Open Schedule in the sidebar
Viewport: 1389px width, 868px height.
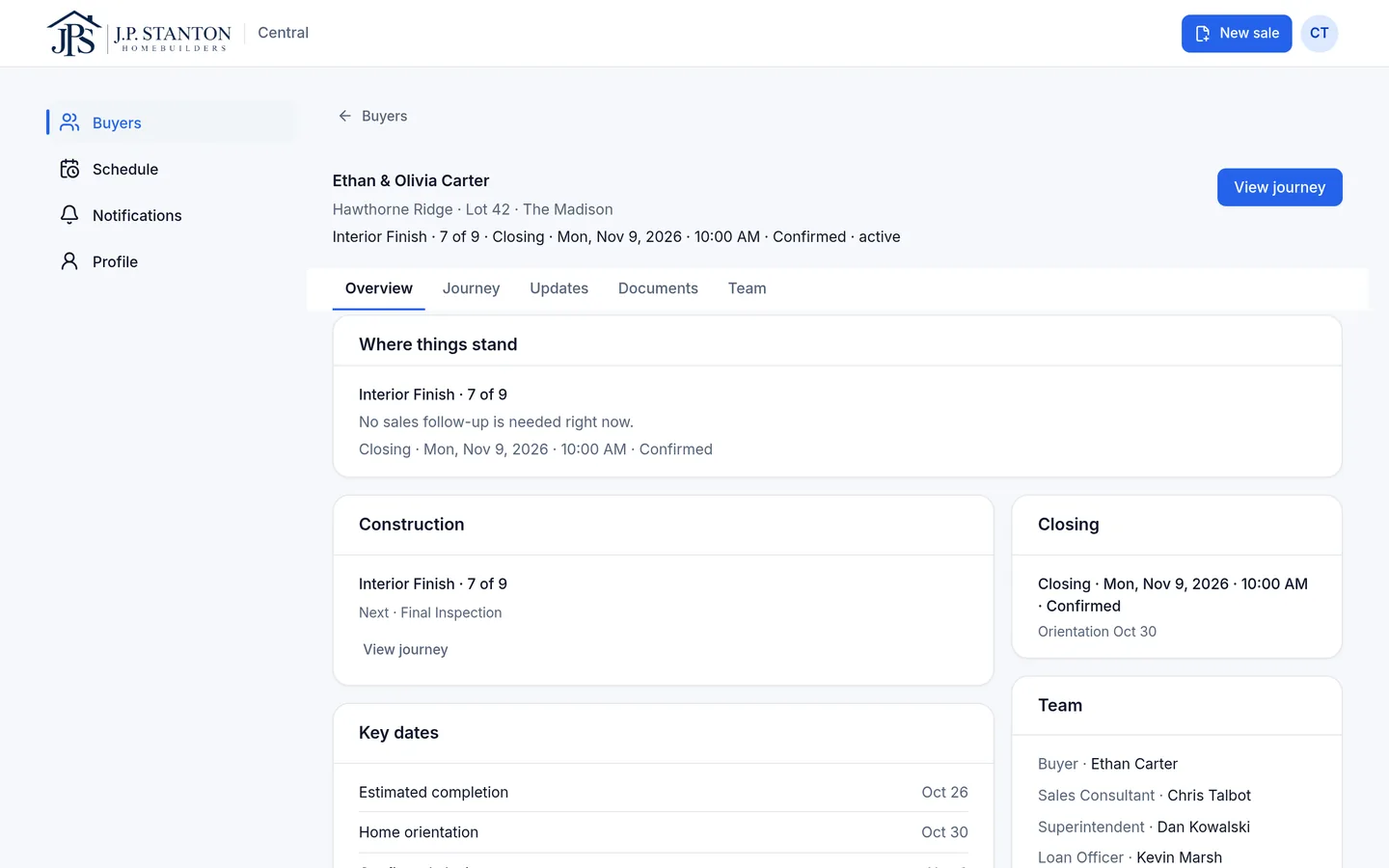[172, 169]
